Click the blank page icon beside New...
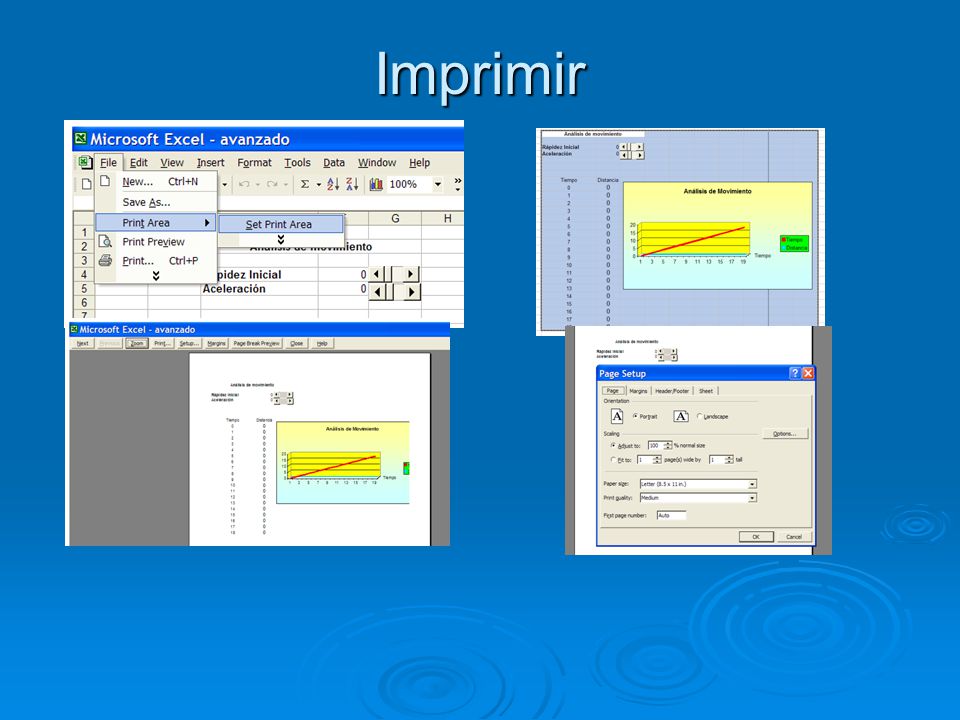The image size is (960, 720). (105, 181)
